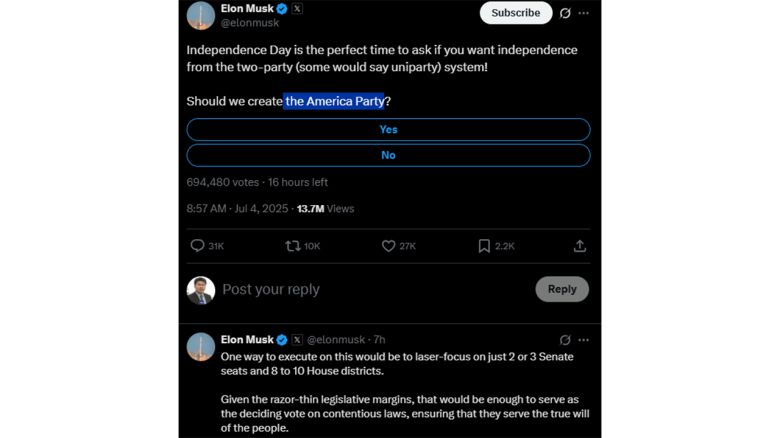Image resolution: width=780 pixels, height=438 pixels.
Task: Open Elon Musk's avatar on the main post
Action: point(201,15)
